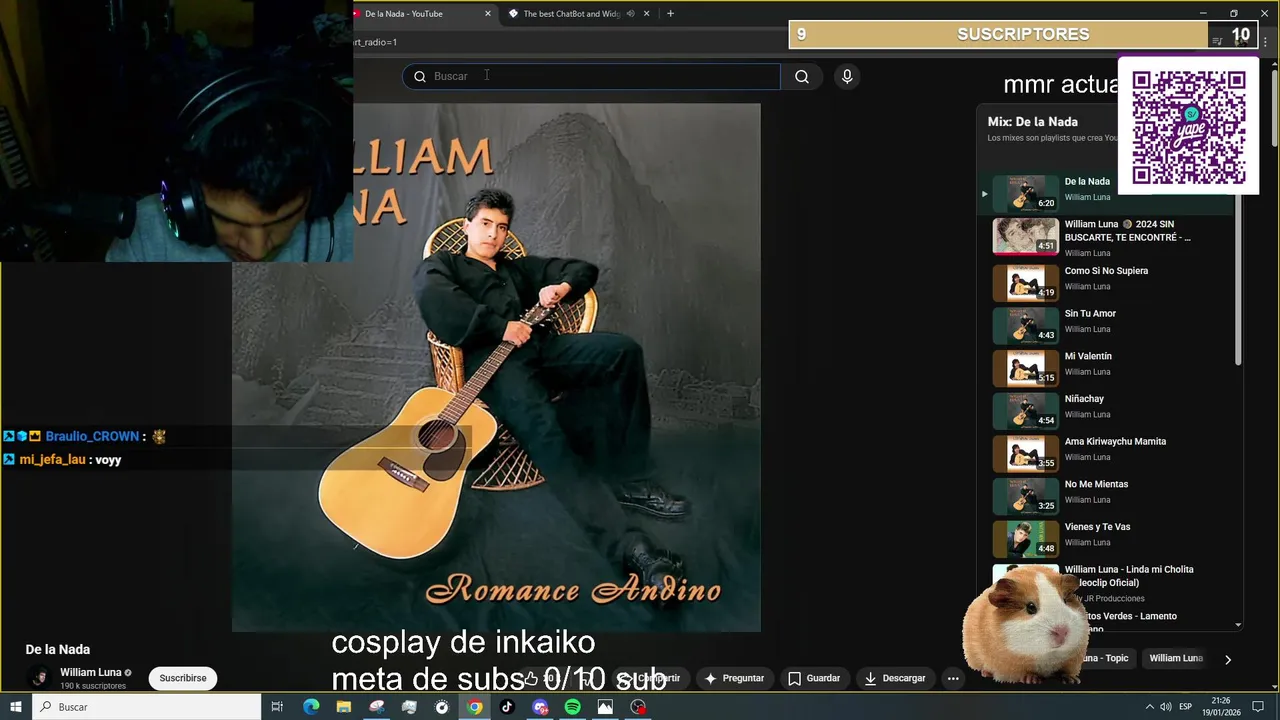Open Chrome three-dot menu

(1265, 42)
